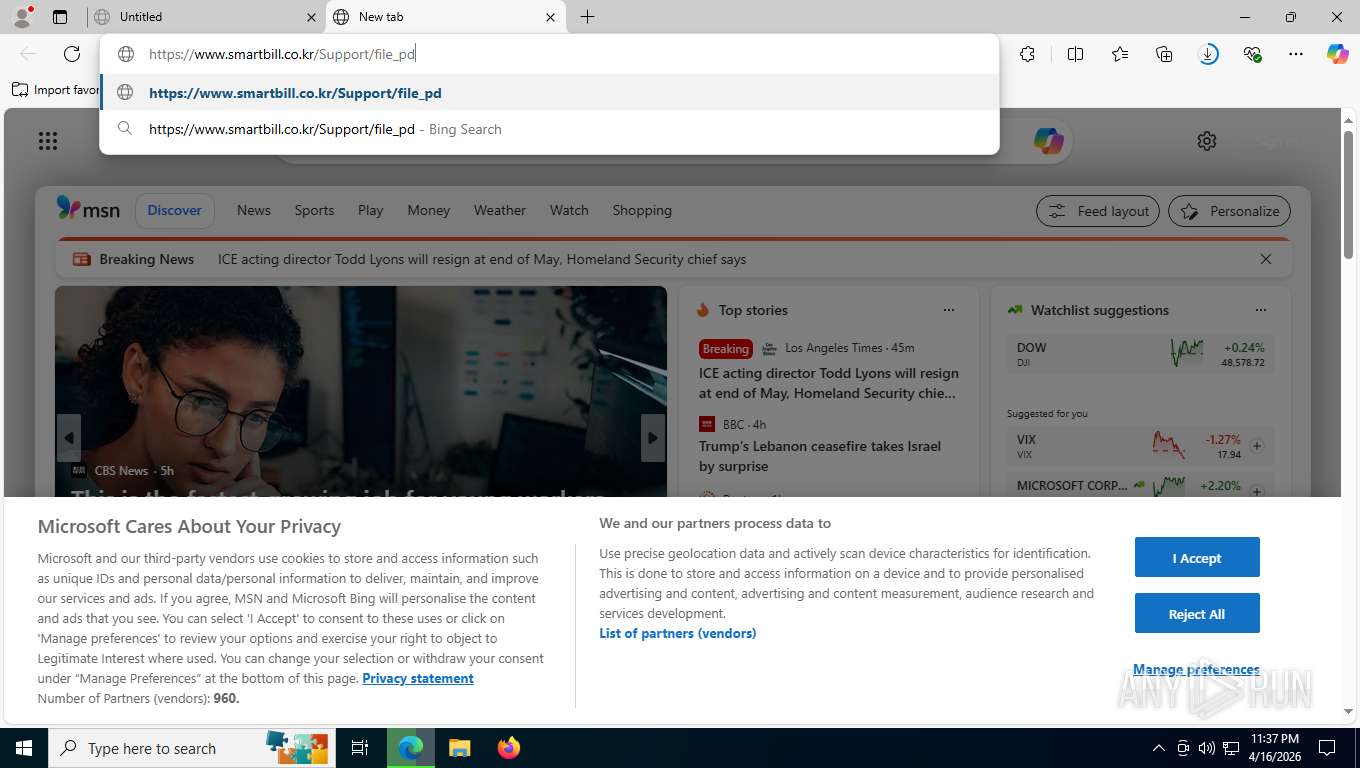
Task: Launch Copilot from the toolbar
Action: (1338, 54)
